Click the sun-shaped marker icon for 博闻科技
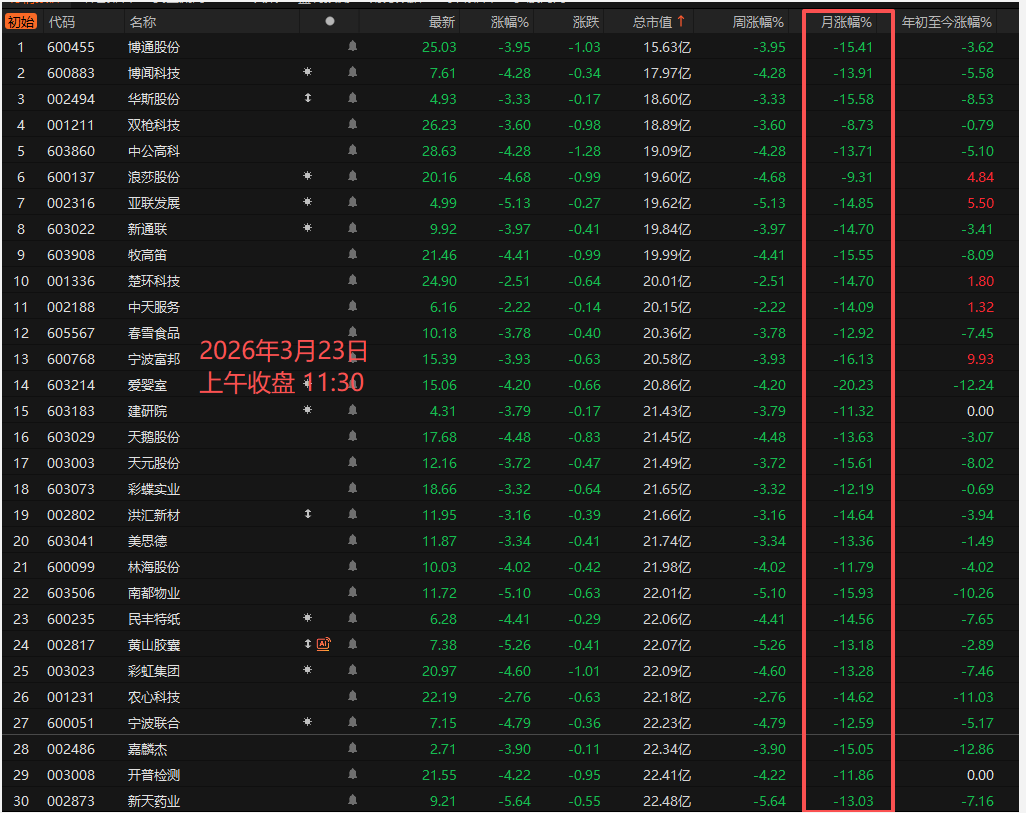Screen dimensions: 1026x813 (308, 71)
